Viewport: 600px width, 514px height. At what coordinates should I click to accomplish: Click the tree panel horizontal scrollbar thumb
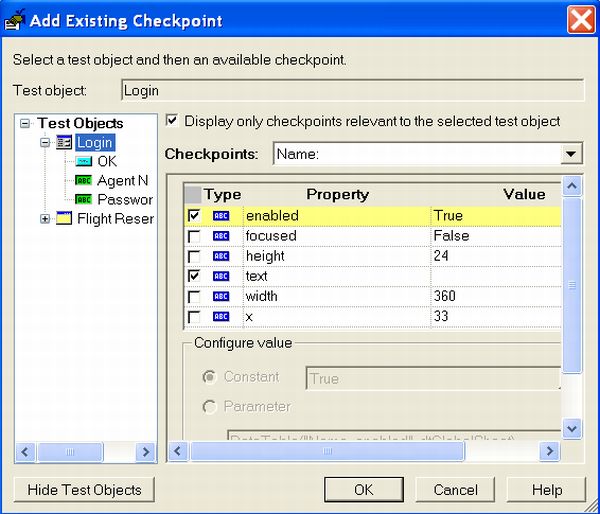(x=70, y=452)
